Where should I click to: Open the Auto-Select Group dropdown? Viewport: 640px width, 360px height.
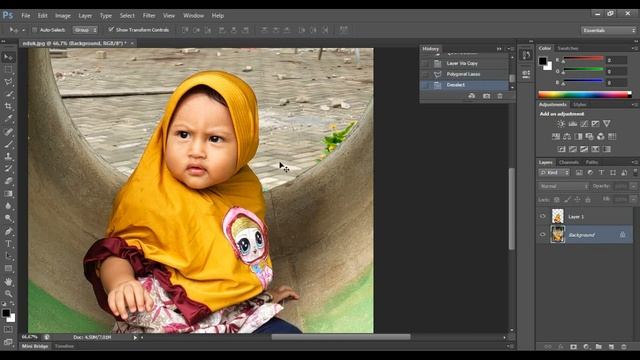pyautogui.click(x=85, y=30)
